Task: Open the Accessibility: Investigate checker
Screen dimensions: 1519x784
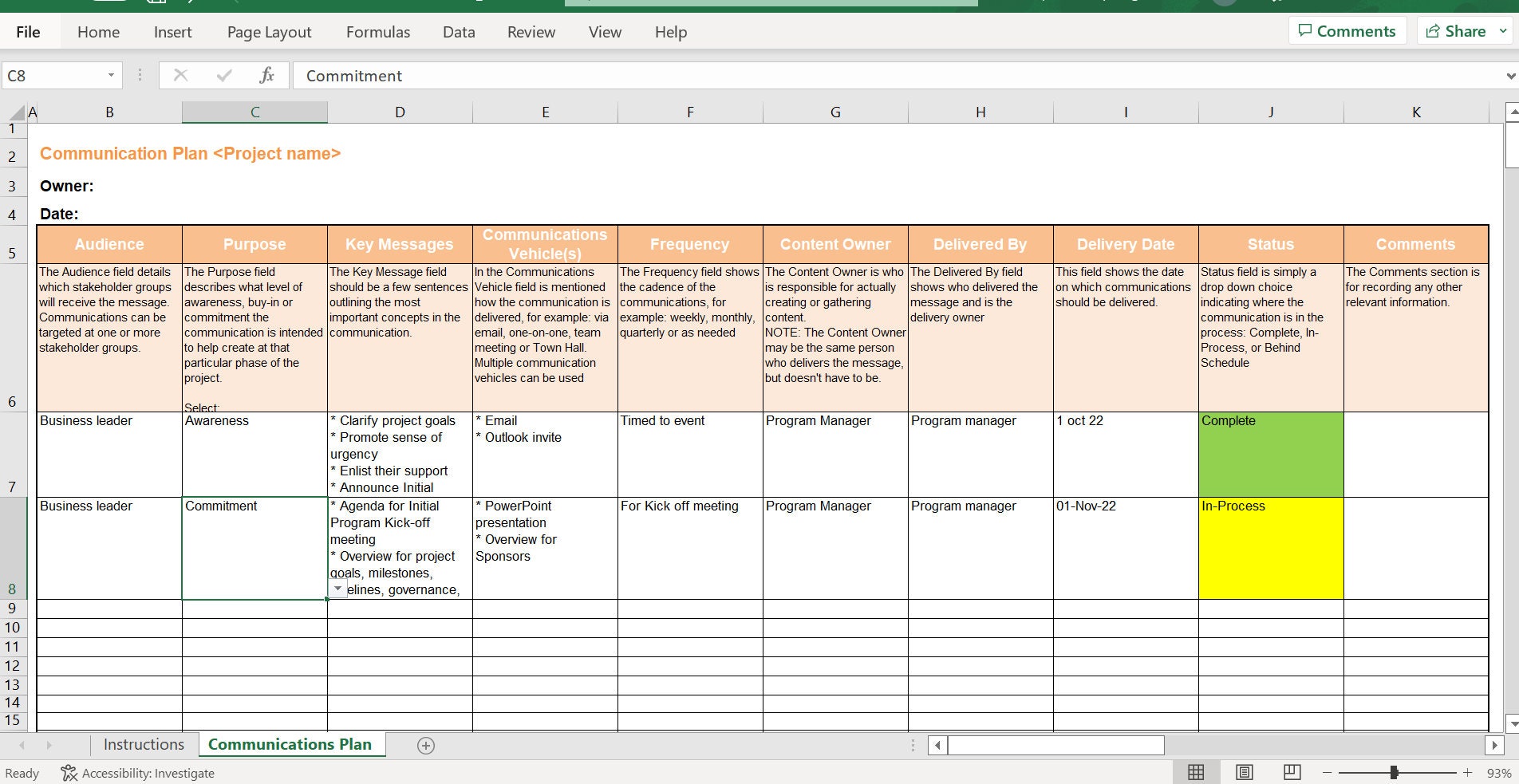Action: tap(138, 772)
